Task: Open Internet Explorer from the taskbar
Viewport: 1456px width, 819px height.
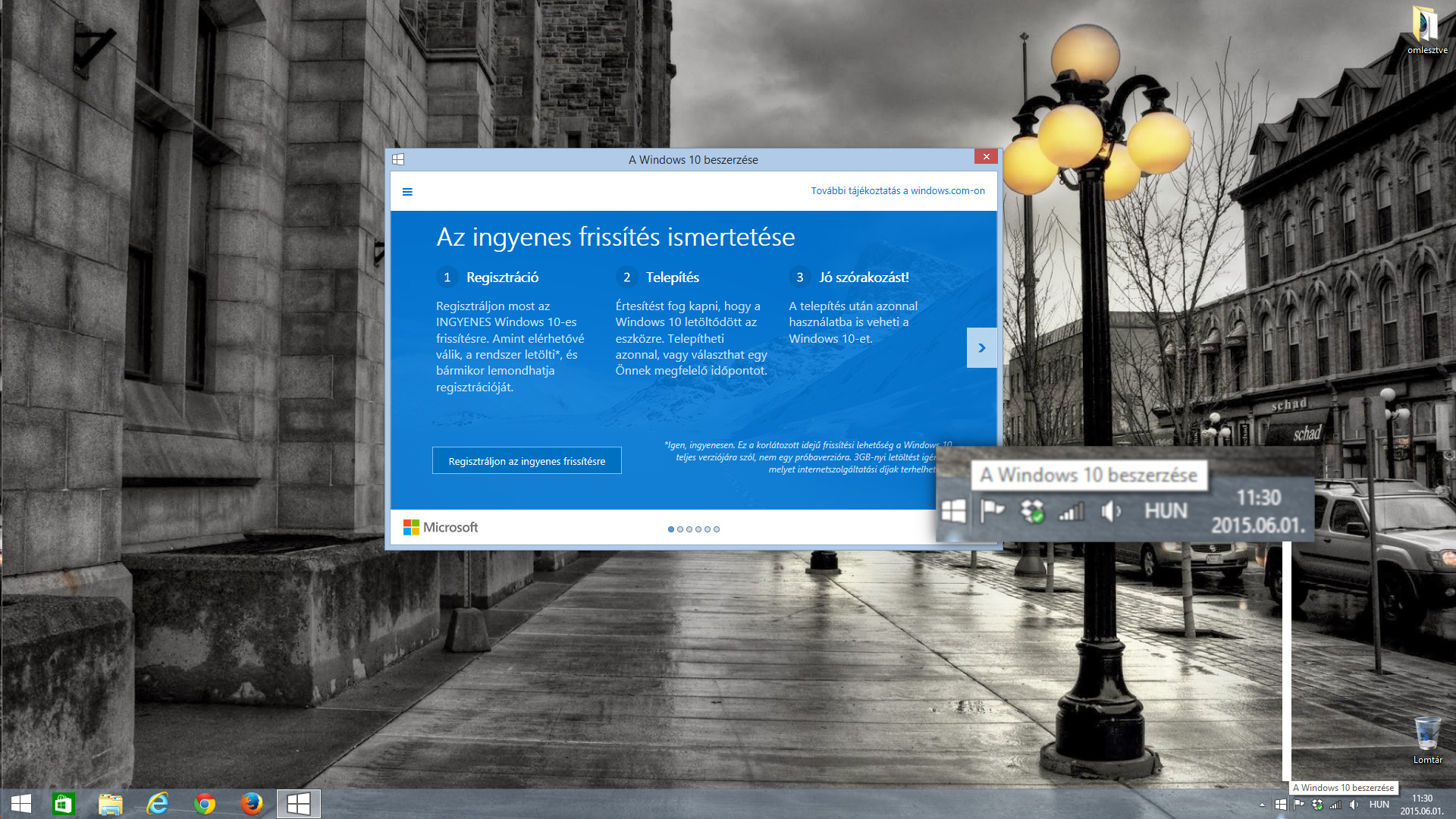Action: (x=157, y=803)
